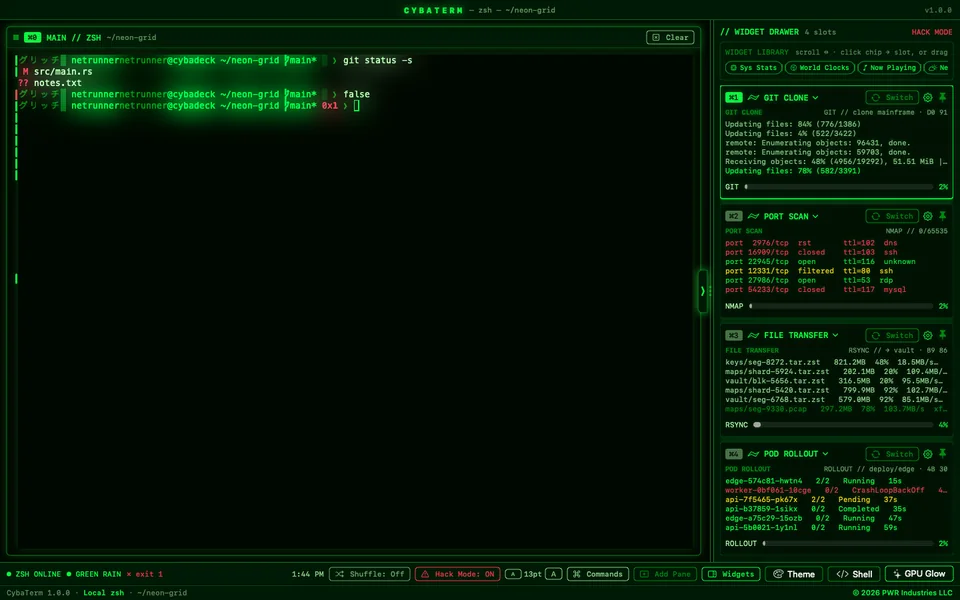This screenshot has width=960, height=600.
Task: Click the NMAP progress bar
Action: (x=841, y=306)
